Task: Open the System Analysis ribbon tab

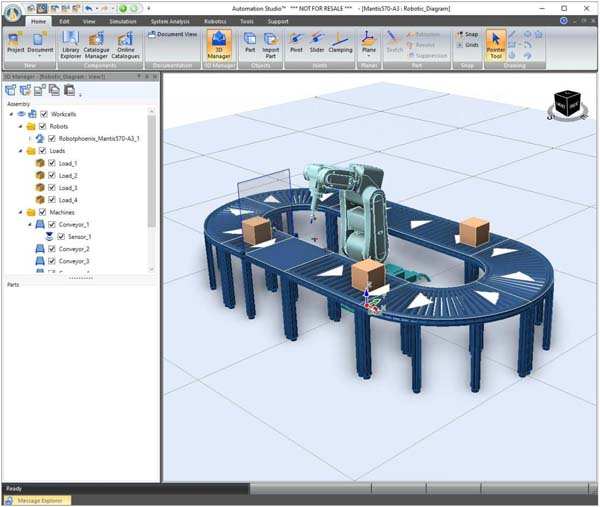Action: pyautogui.click(x=170, y=21)
